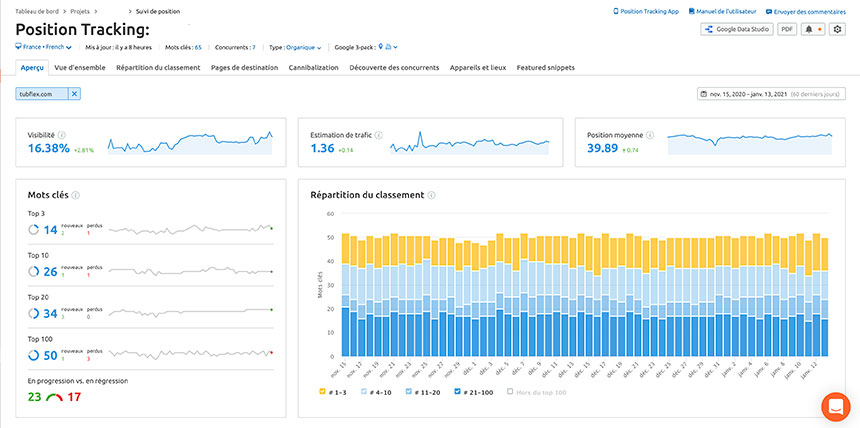Open the orange chat support bubble
Image resolution: width=860 pixels, height=428 pixels.
pos(834,406)
